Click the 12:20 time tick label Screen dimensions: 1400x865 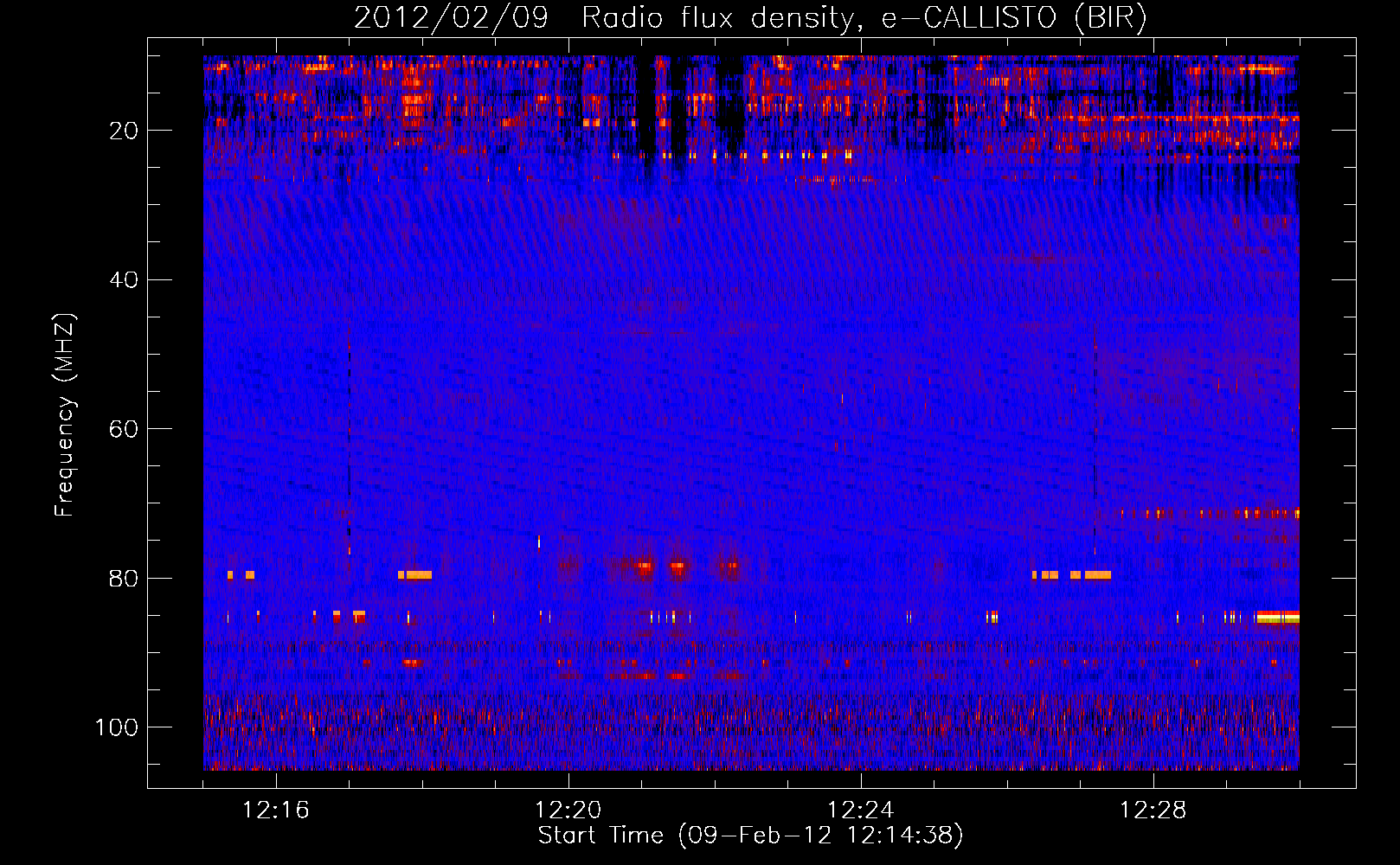(x=568, y=811)
